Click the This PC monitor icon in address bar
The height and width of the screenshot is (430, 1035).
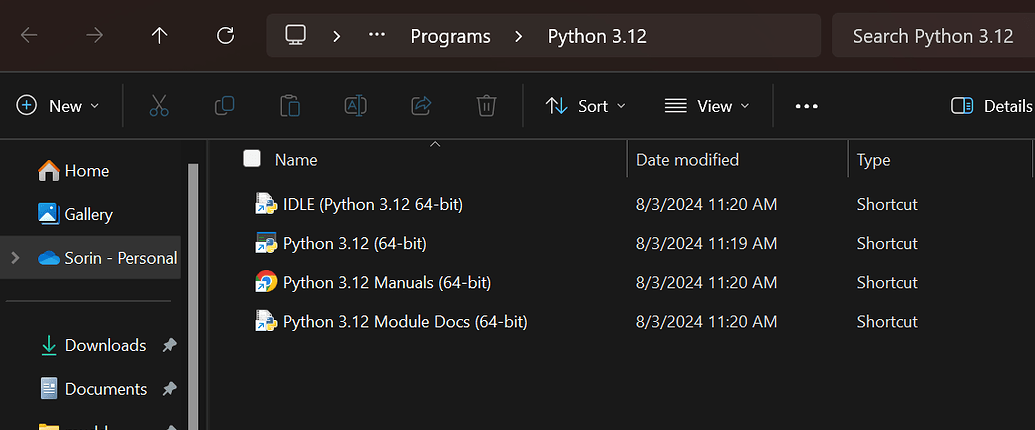(x=295, y=35)
